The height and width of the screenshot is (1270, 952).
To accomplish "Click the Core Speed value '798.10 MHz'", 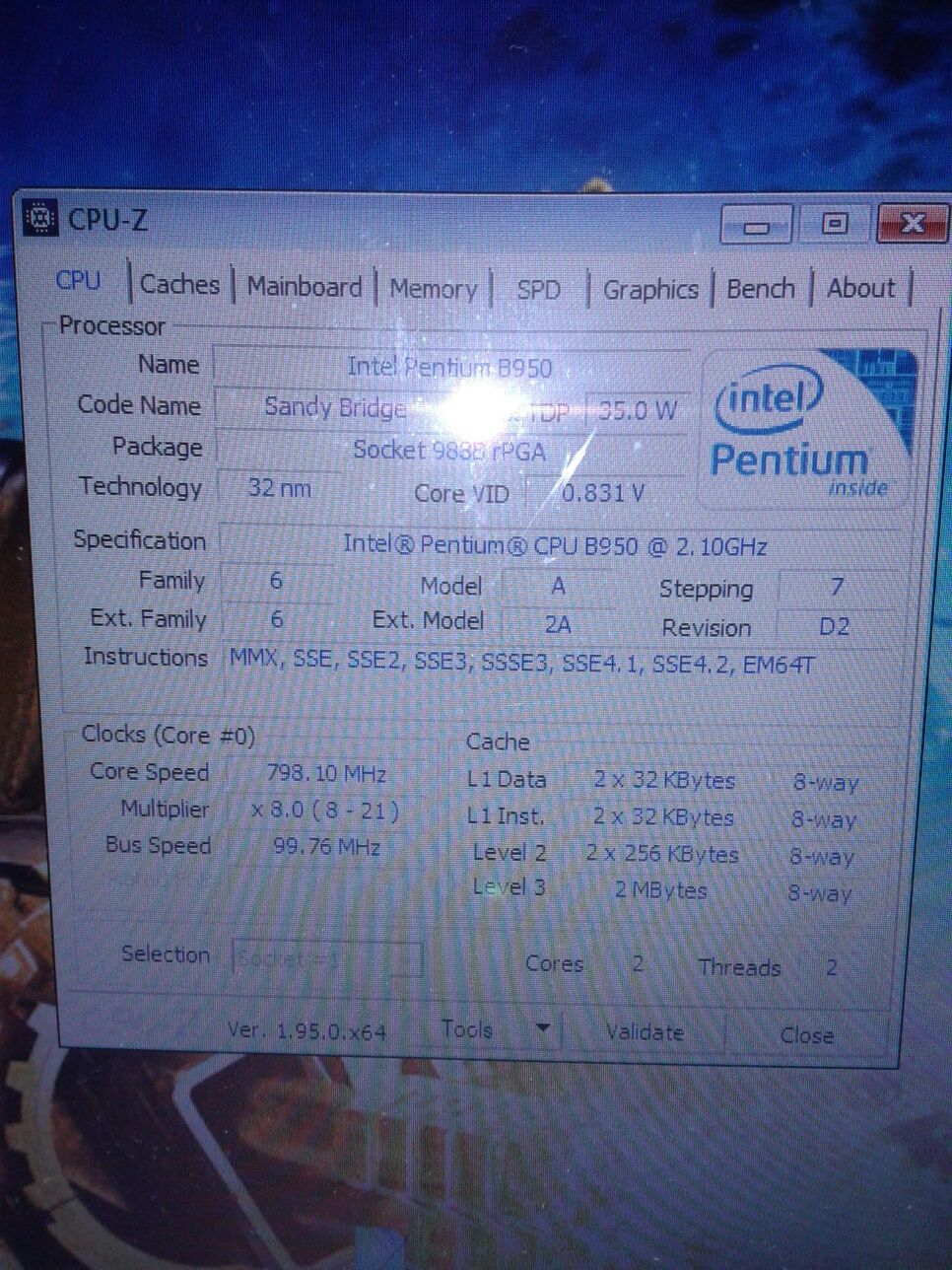I will (x=326, y=773).
